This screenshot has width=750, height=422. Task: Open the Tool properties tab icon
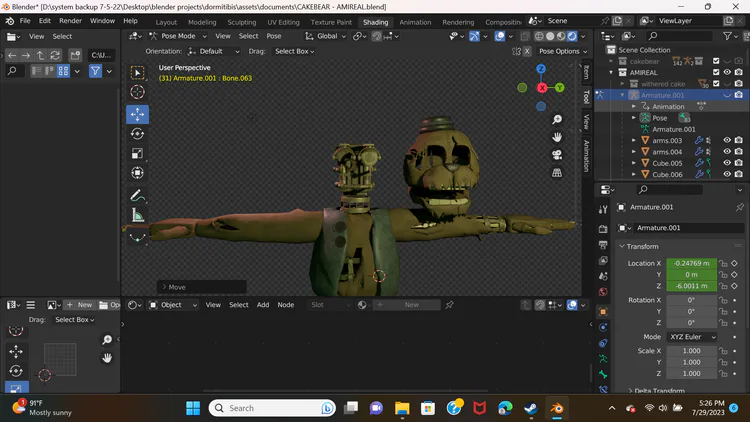tap(603, 210)
